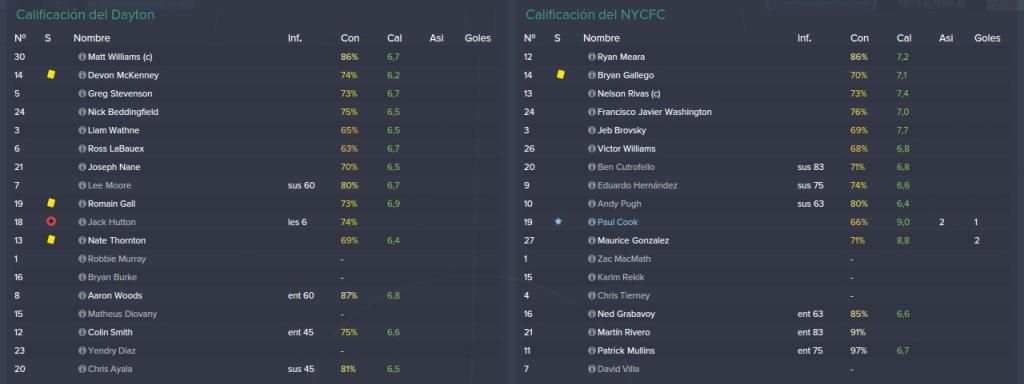Click info icon next to Maurice Gonzalez

591,240
